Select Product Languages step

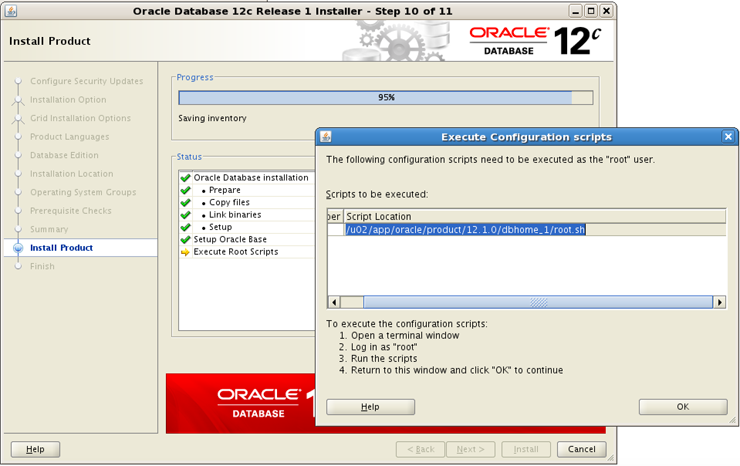pos(69,136)
